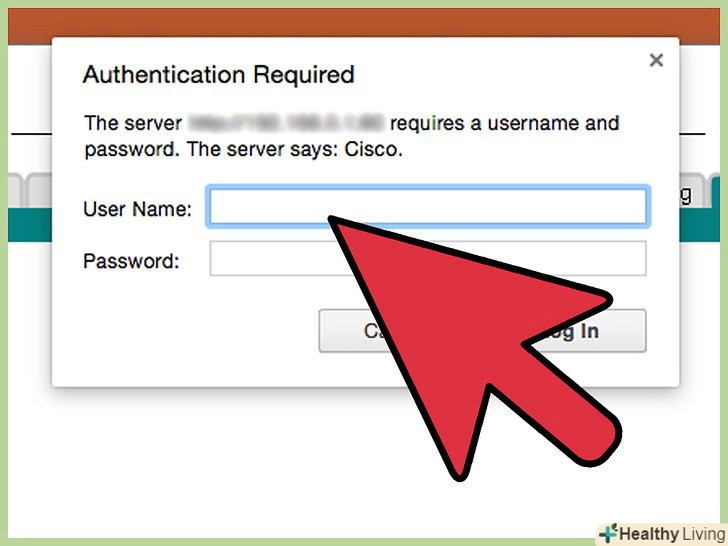
Task: Open the Healthy Living watermark logo
Action: click(x=662, y=534)
